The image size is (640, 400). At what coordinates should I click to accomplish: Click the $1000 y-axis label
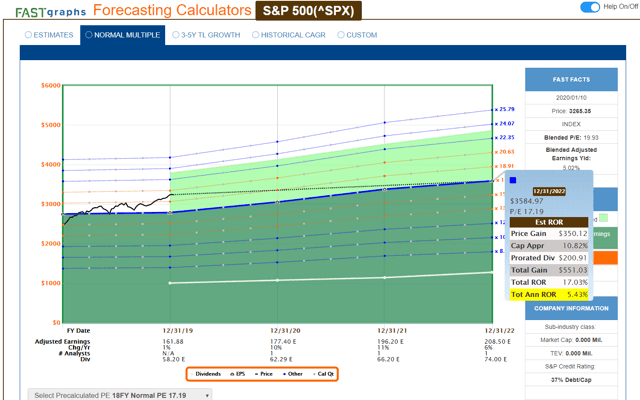click(x=51, y=283)
